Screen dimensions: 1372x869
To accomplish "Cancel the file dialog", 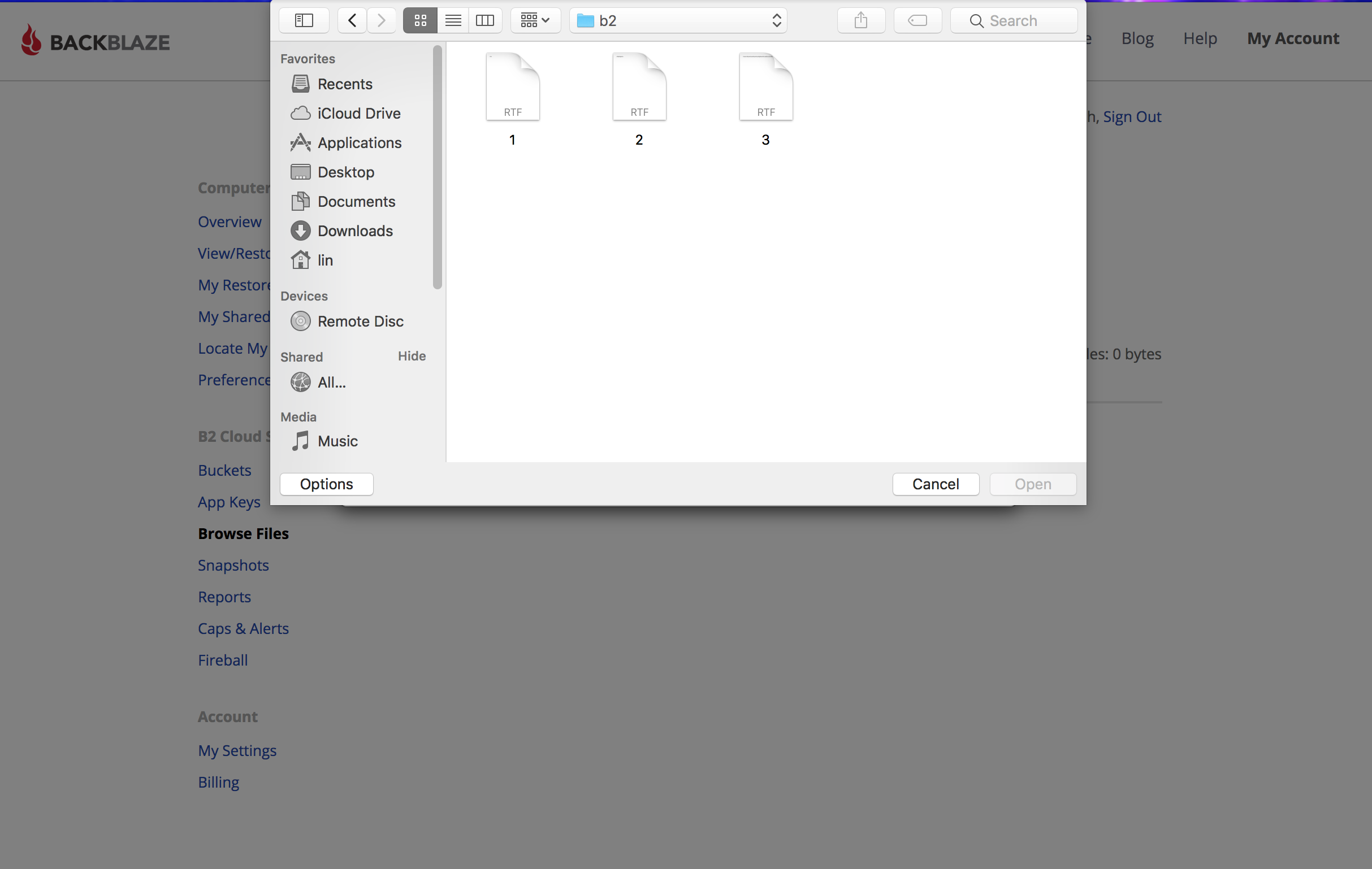I will click(936, 484).
